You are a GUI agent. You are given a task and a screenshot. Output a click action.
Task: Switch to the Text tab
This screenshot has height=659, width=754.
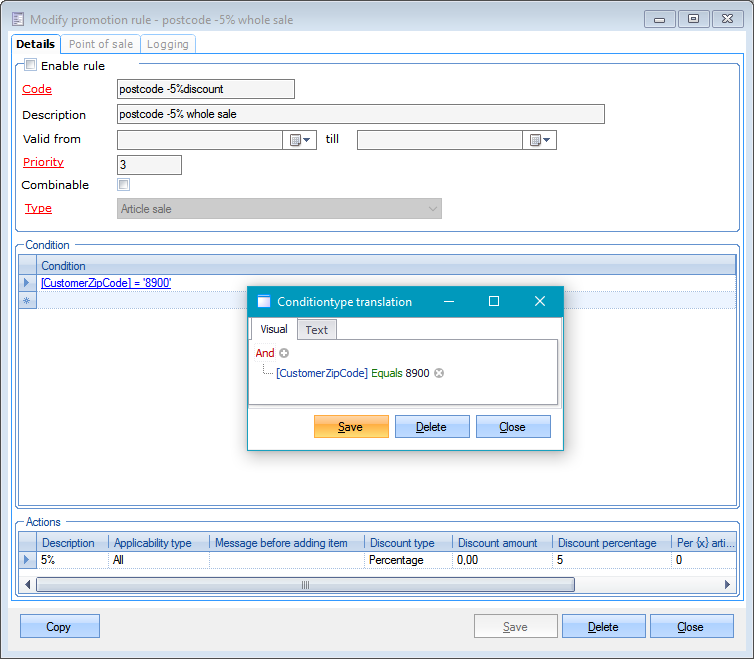(x=316, y=330)
